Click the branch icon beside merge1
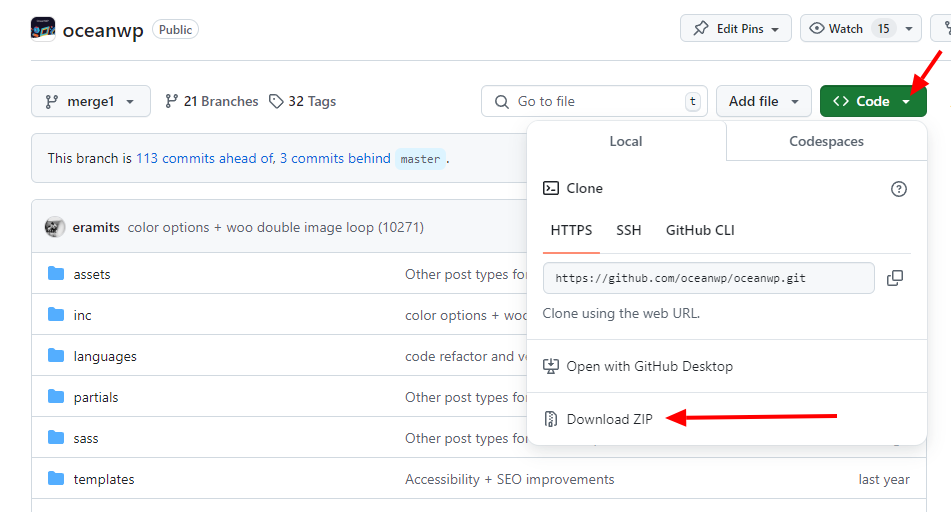Image resolution: width=951 pixels, height=512 pixels. tap(52, 101)
